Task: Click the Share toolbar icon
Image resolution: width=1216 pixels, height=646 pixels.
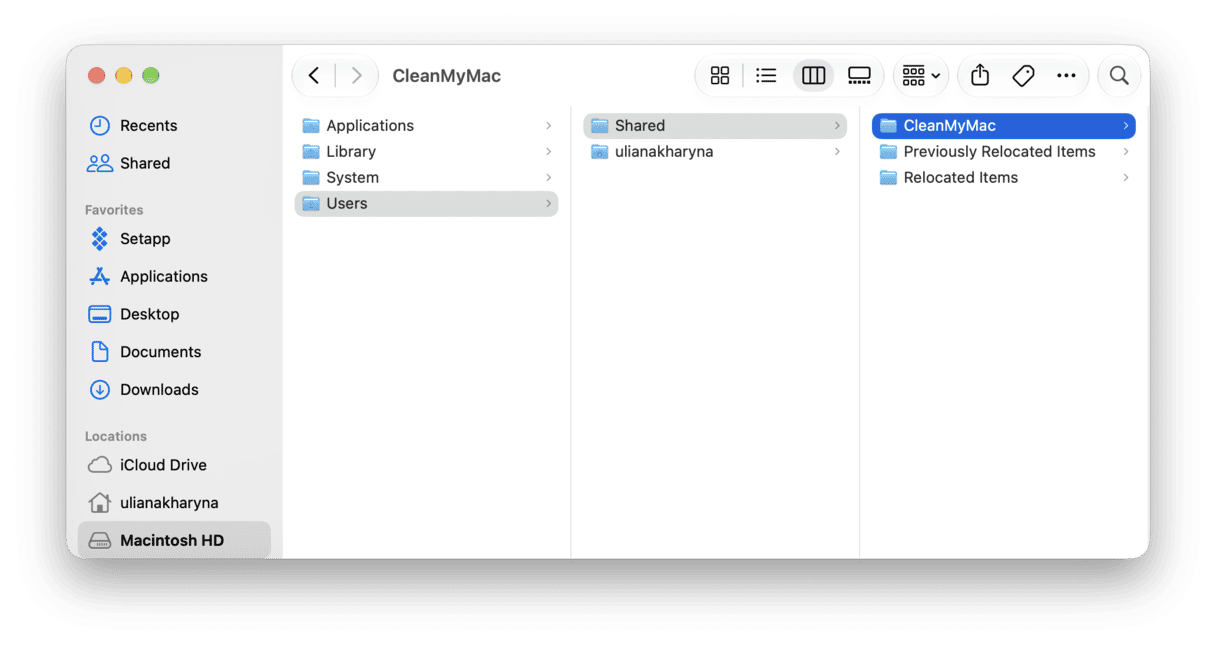Action: pyautogui.click(x=980, y=76)
